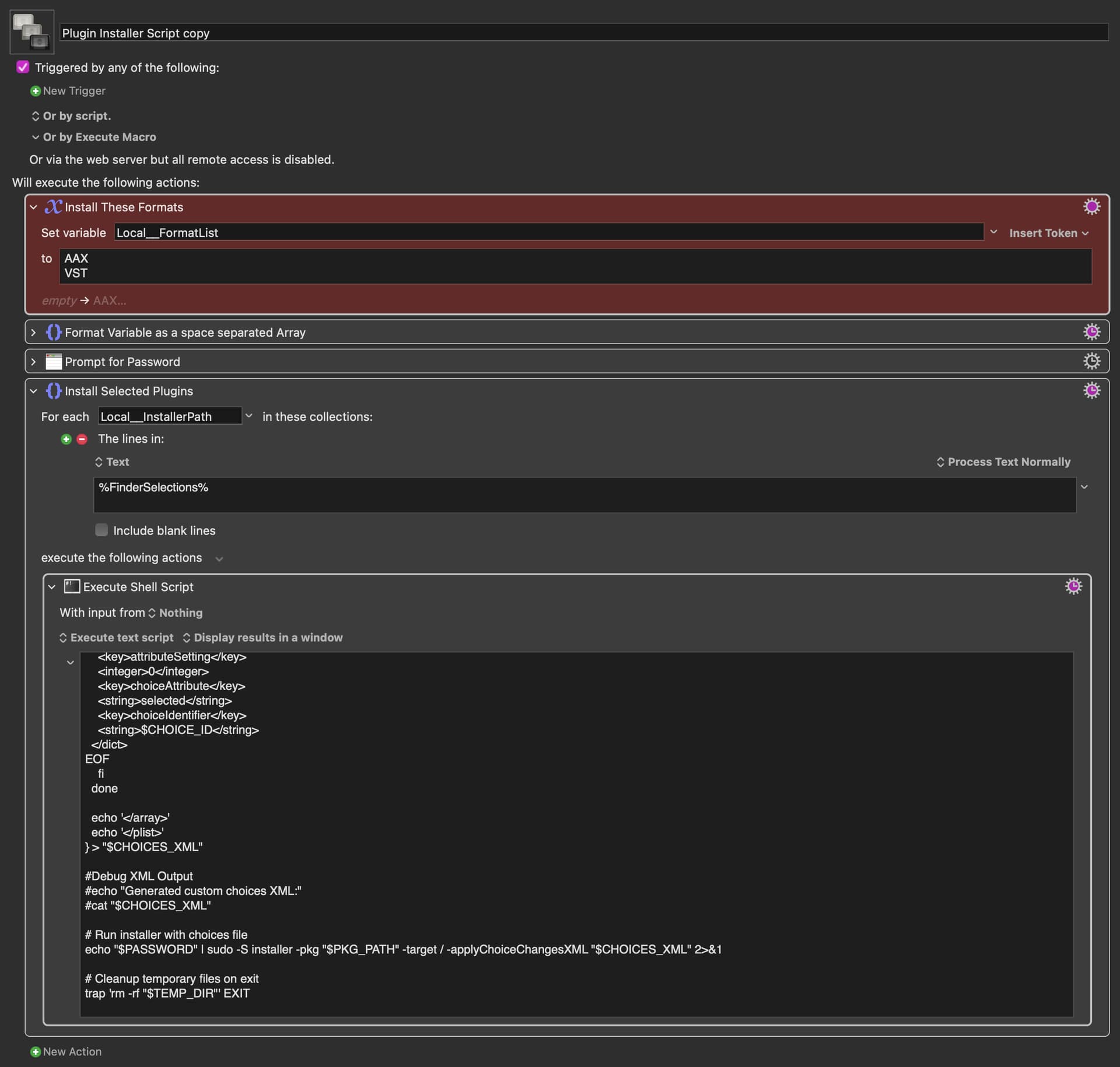Click the braces icon of Format Variable action
The width and height of the screenshot is (1120, 1067).
pyautogui.click(x=53, y=332)
